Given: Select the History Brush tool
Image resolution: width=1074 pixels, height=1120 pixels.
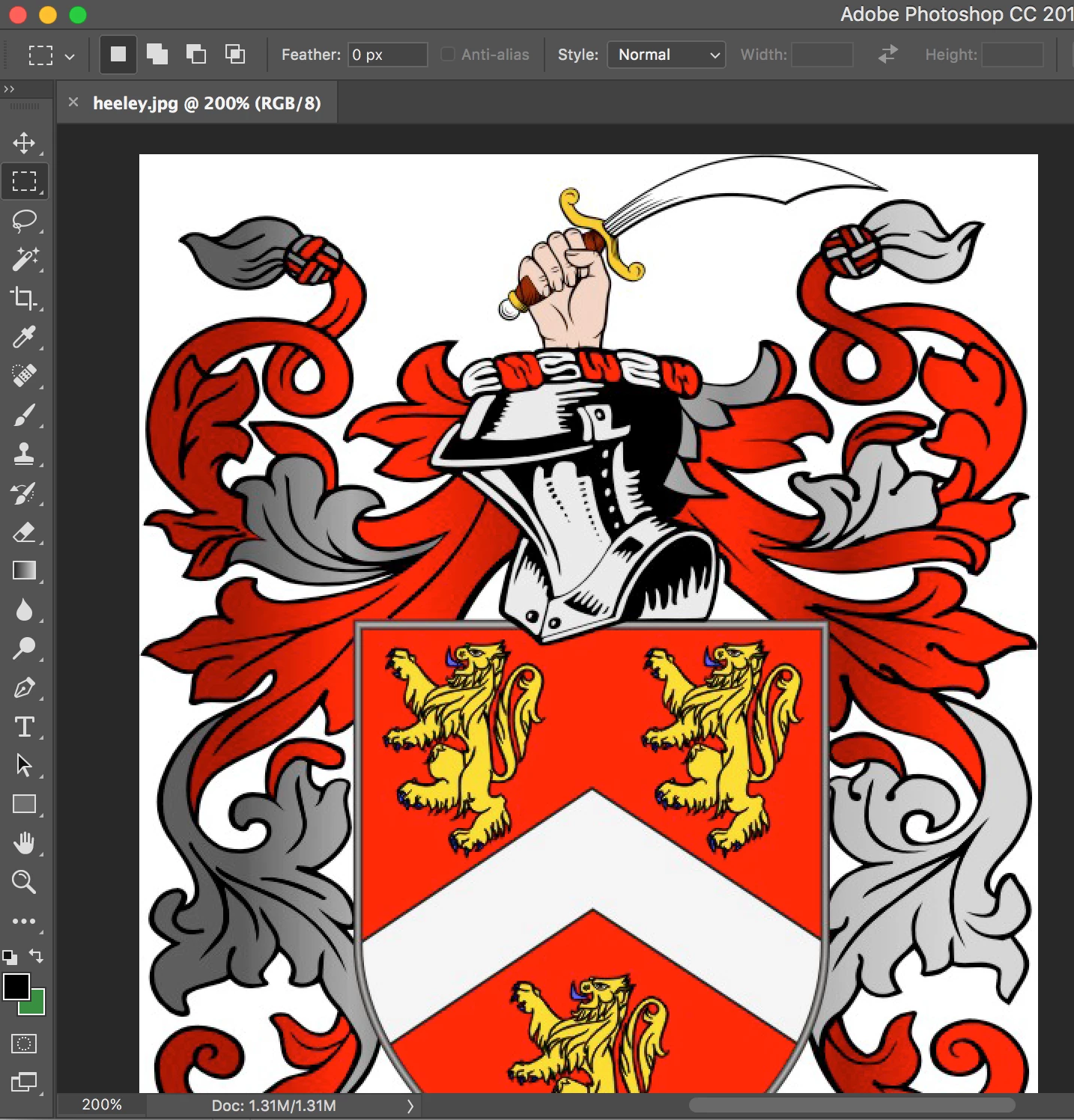Looking at the screenshot, I should (24, 493).
